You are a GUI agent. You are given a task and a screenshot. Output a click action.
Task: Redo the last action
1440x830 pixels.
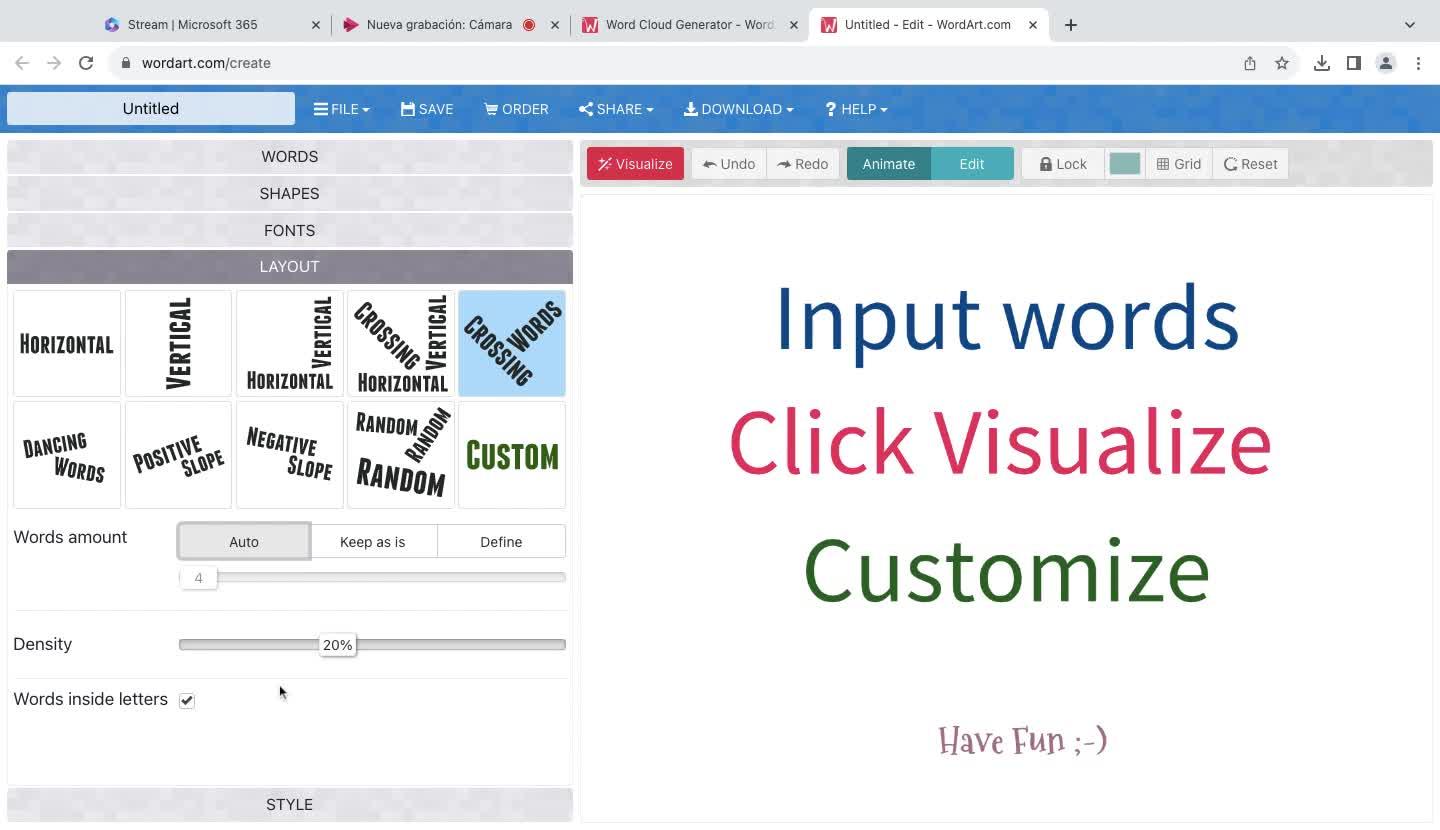click(803, 164)
